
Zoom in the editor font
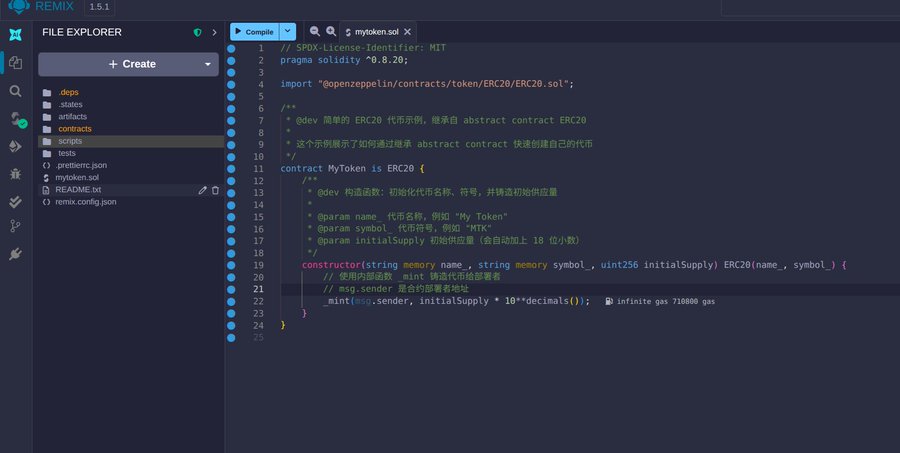331,32
